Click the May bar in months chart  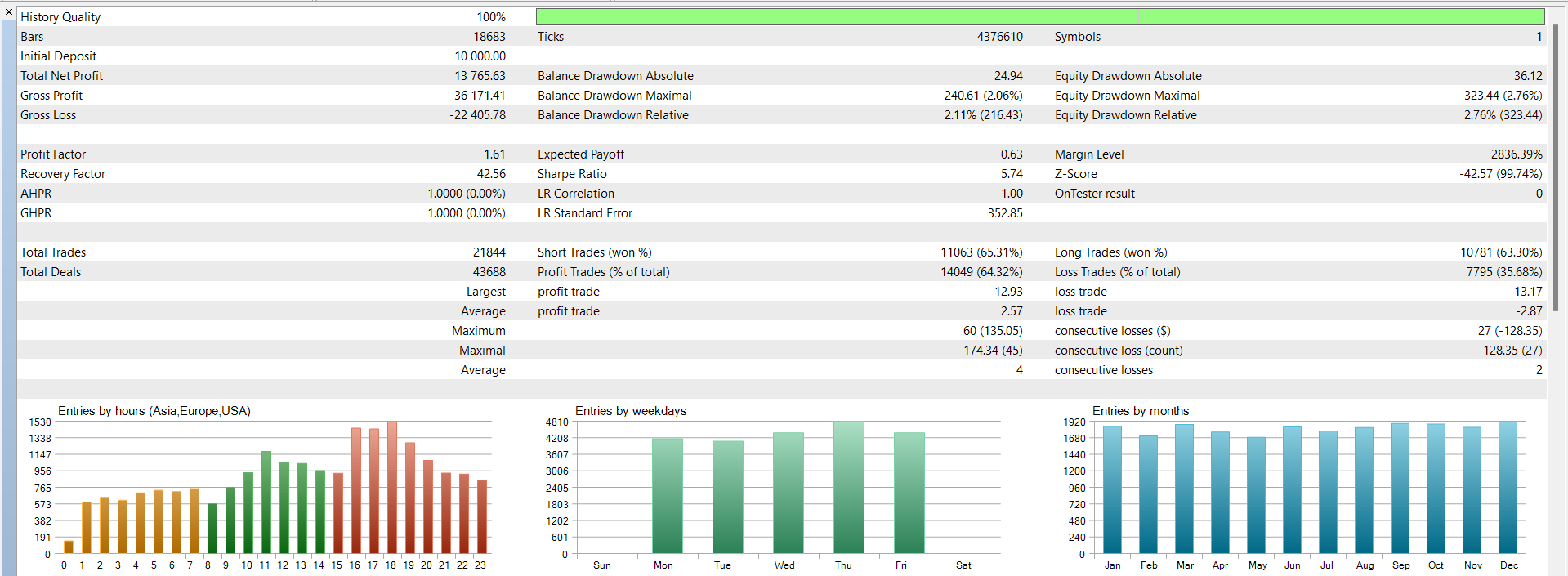coord(1256,496)
